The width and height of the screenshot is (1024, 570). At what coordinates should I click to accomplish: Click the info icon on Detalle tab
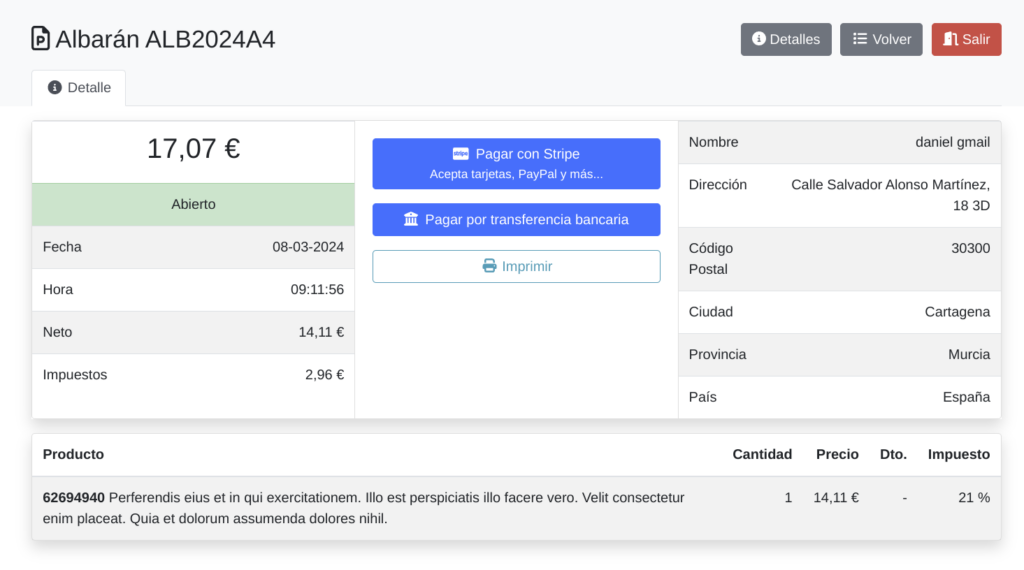tap(55, 88)
